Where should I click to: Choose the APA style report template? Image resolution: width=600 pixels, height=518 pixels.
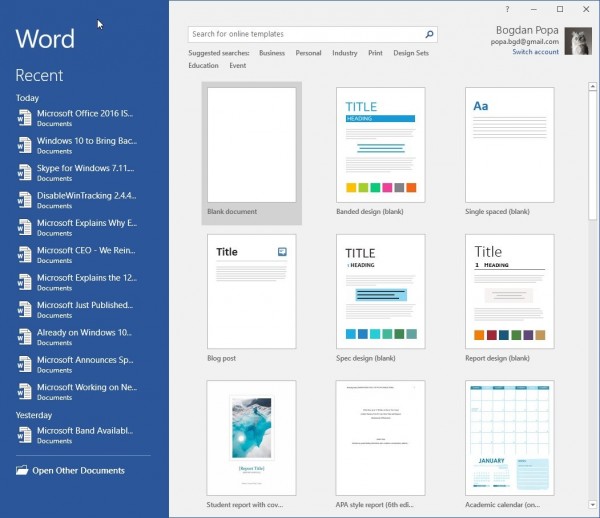[x=380, y=445]
